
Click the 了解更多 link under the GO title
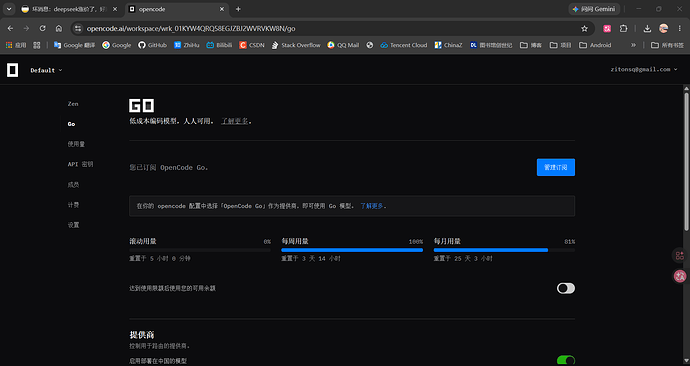235,121
